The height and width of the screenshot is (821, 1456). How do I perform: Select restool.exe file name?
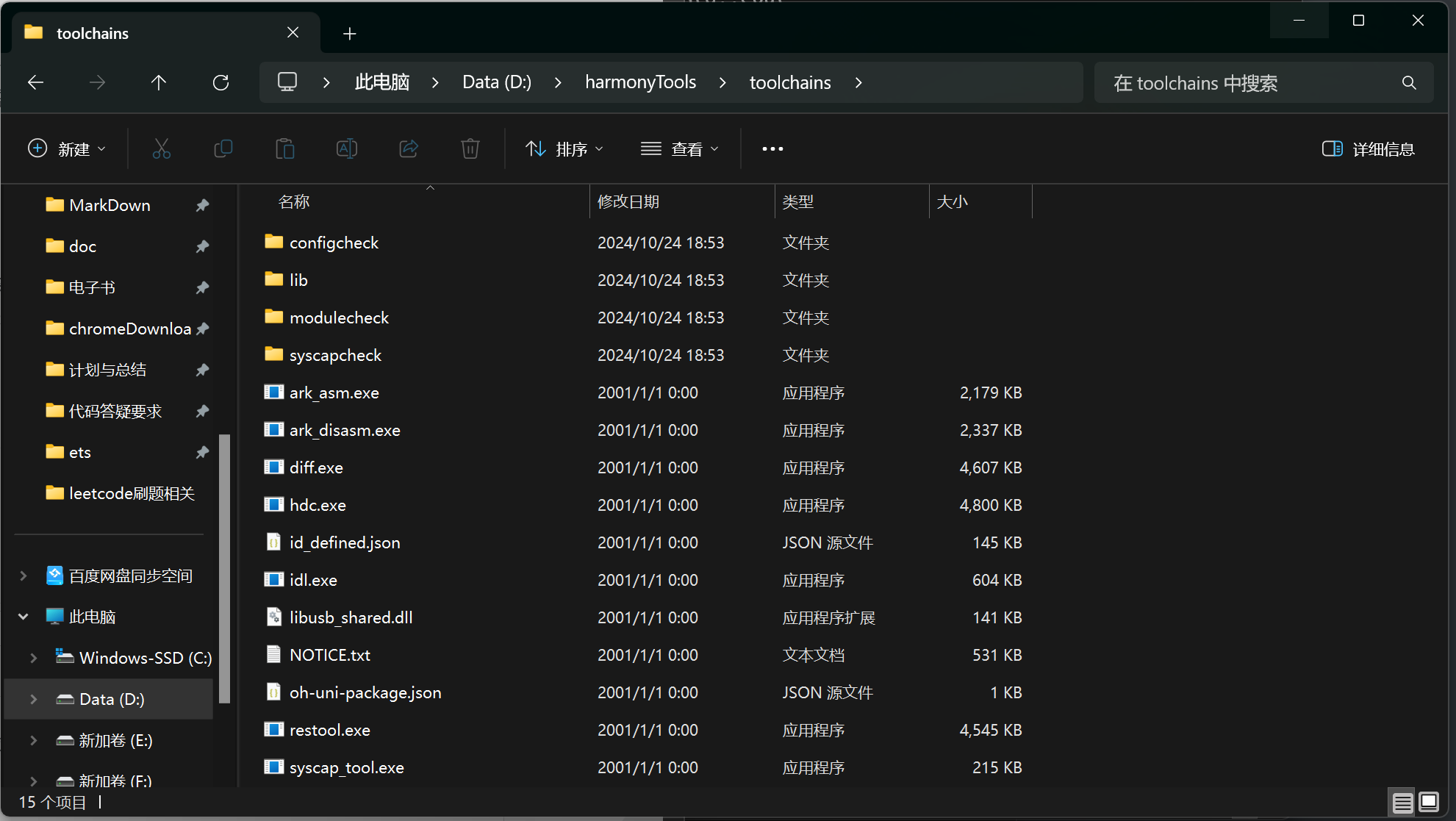(330, 730)
